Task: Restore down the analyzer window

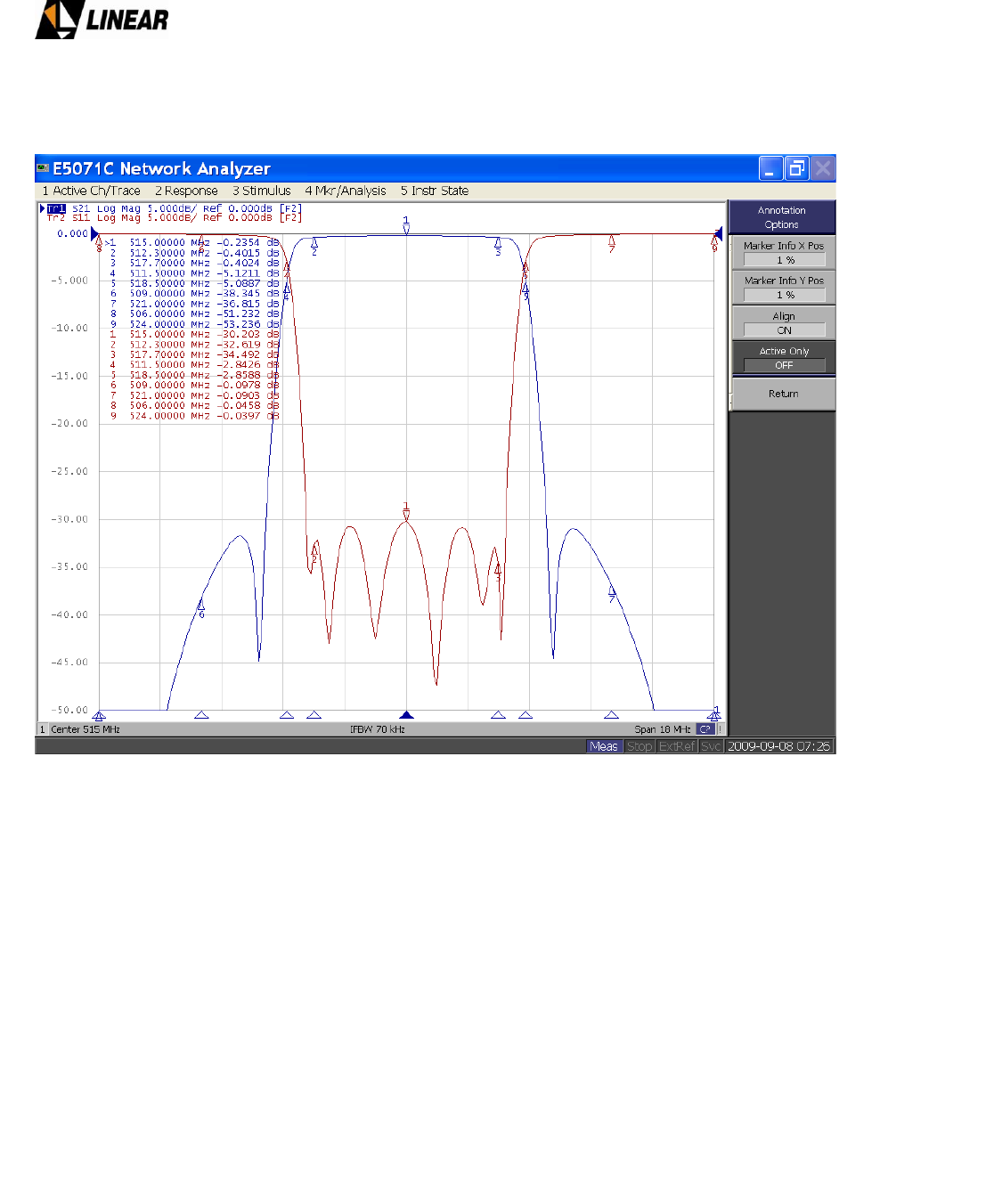Action: 797,168
